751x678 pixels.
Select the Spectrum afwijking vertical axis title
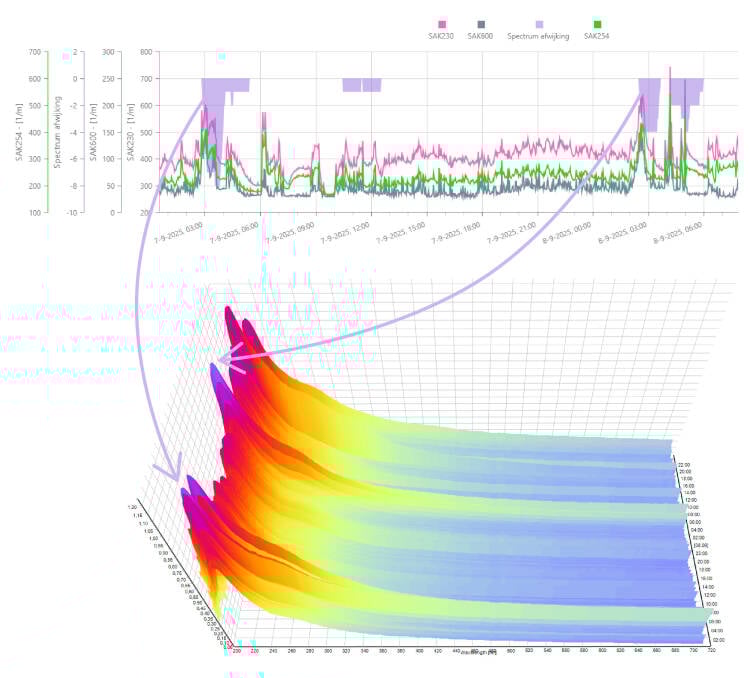pyautogui.click(x=59, y=131)
